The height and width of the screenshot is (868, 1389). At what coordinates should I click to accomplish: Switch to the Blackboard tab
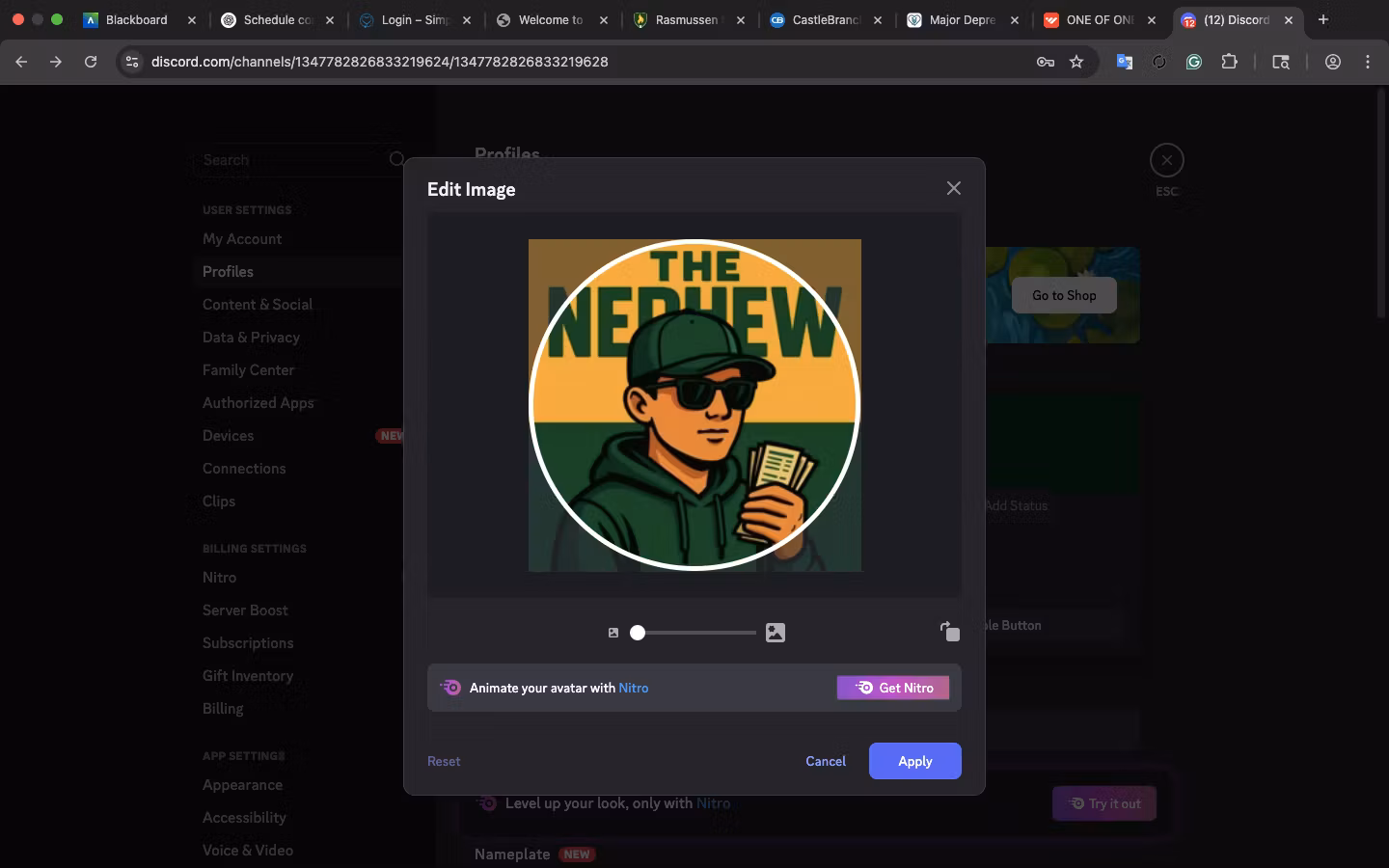(x=136, y=19)
